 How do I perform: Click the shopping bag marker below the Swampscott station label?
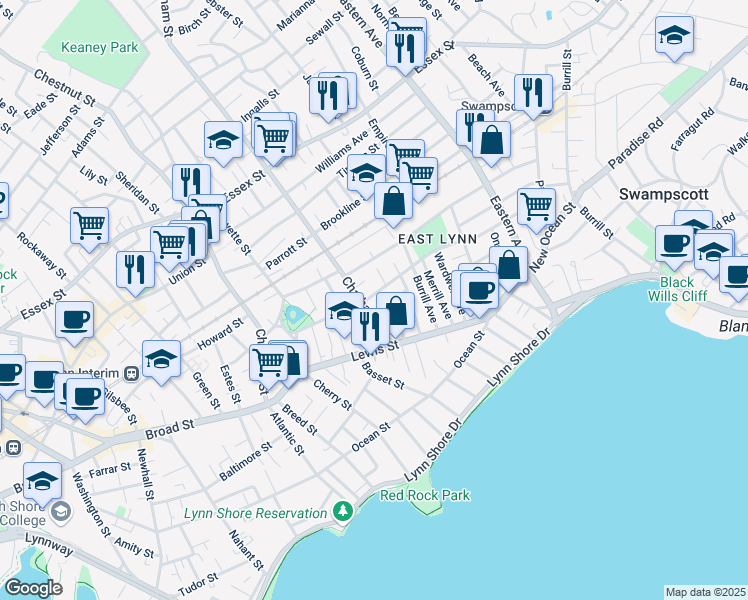[491, 141]
